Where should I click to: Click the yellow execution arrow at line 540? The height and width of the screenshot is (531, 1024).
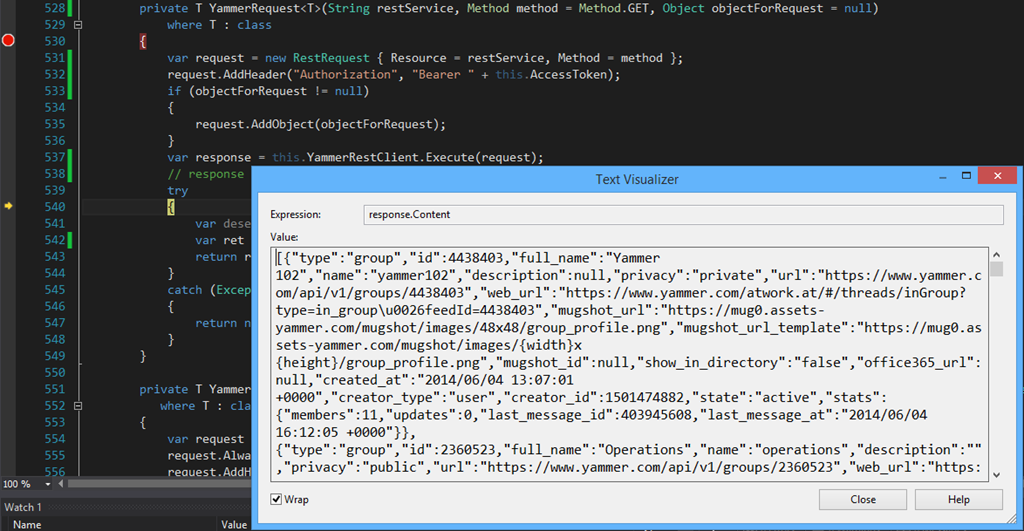(x=9, y=206)
